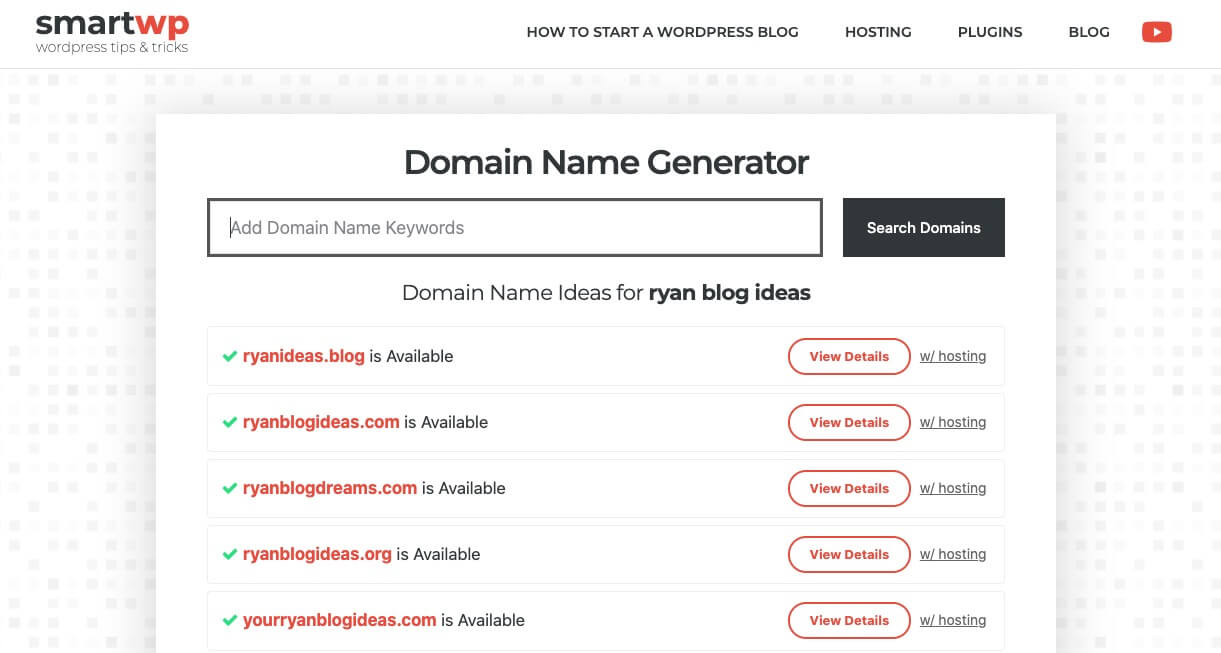Select the ryanblogdreams.com domain link
Image resolution: width=1221 pixels, height=653 pixels.
click(x=328, y=488)
